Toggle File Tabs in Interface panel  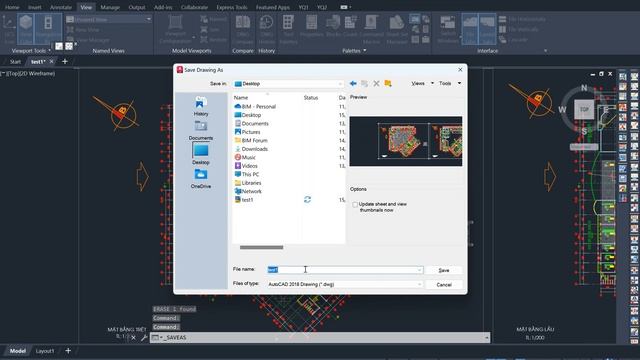tap(470, 29)
